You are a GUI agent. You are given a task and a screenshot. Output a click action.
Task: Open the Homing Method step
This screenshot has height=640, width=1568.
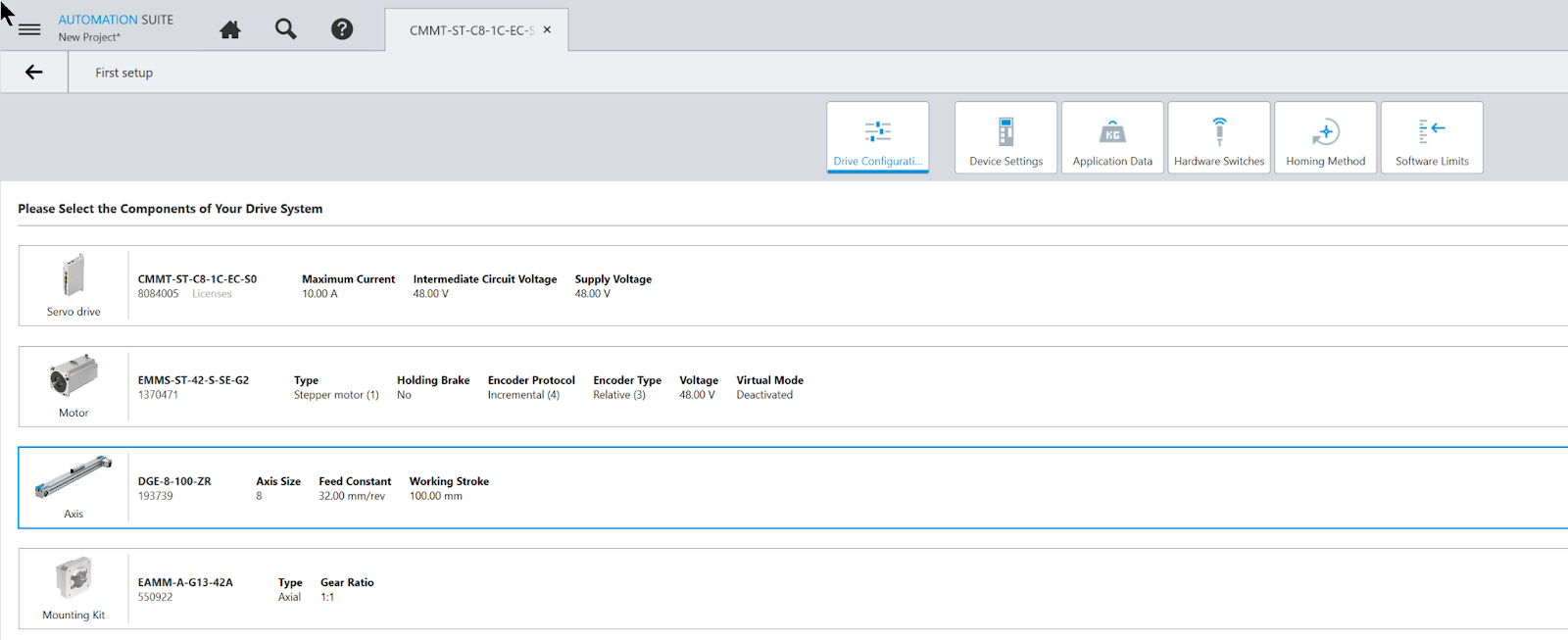pyautogui.click(x=1325, y=137)
